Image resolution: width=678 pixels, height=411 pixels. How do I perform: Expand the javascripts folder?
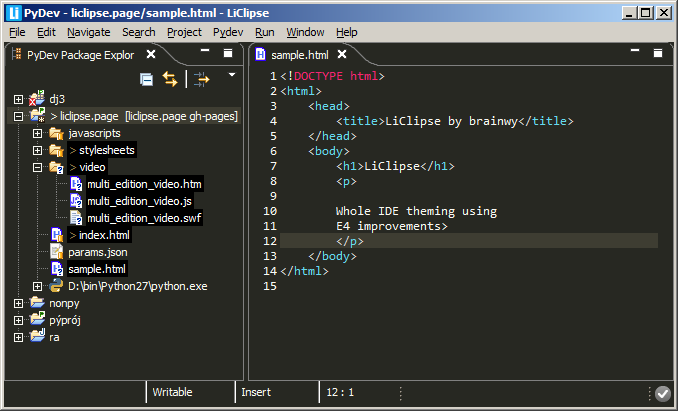38,133
